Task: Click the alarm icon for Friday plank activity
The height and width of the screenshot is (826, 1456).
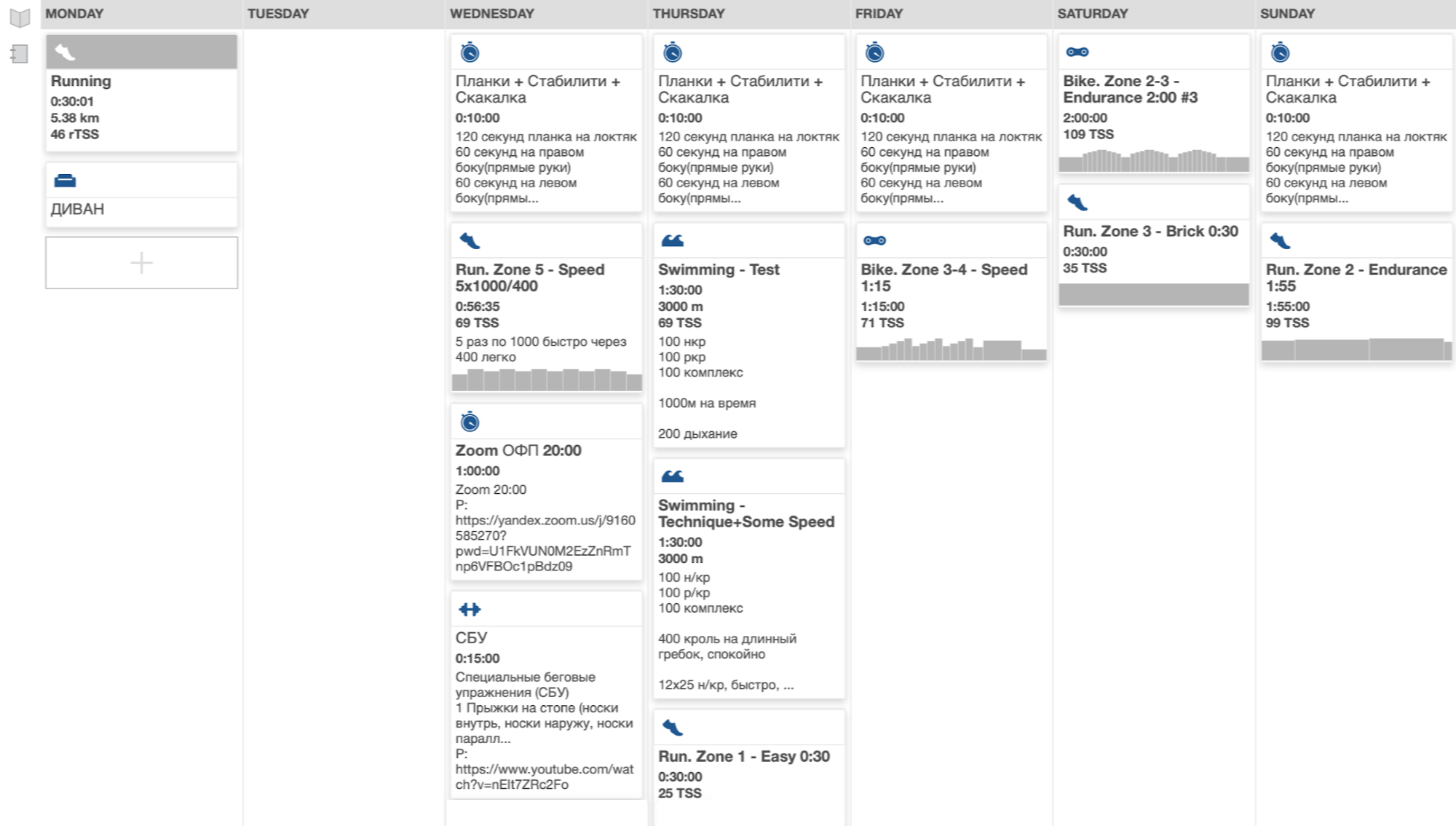Action: click(875, 51)
